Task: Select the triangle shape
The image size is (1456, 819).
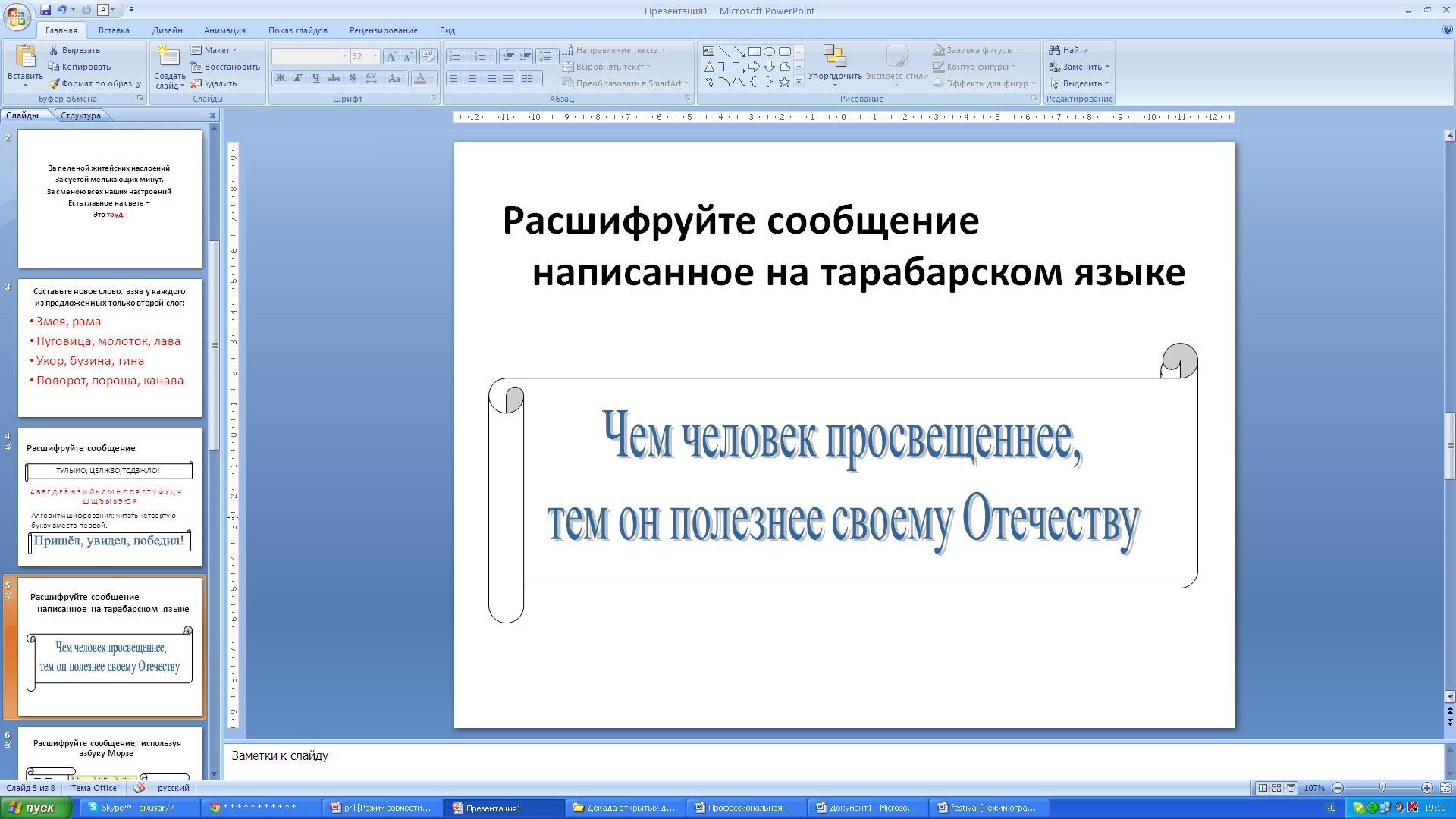Action: [x=708, y=67]
